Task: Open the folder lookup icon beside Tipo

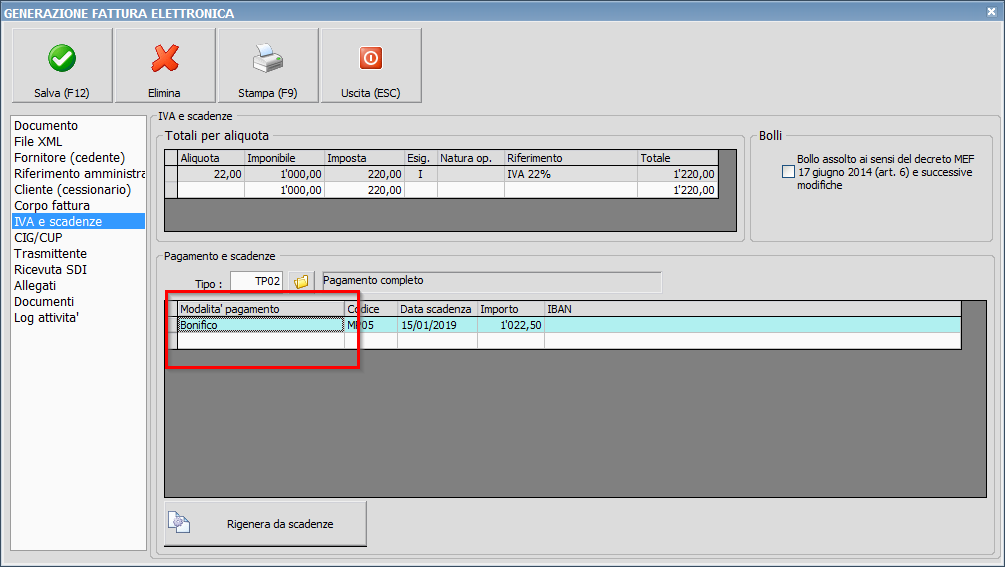Action: click(301, 281)
